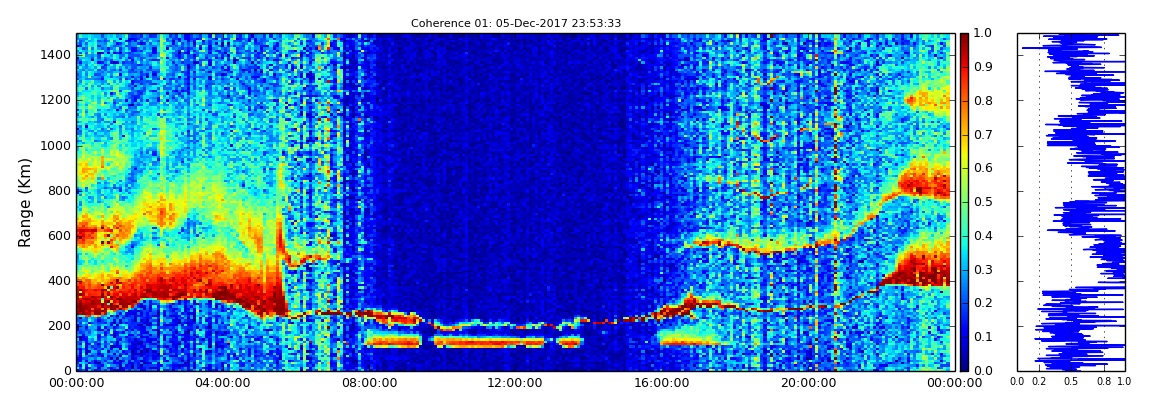
Task: Click the colorbar 1.0 label
Action: (x=981, y=34)
